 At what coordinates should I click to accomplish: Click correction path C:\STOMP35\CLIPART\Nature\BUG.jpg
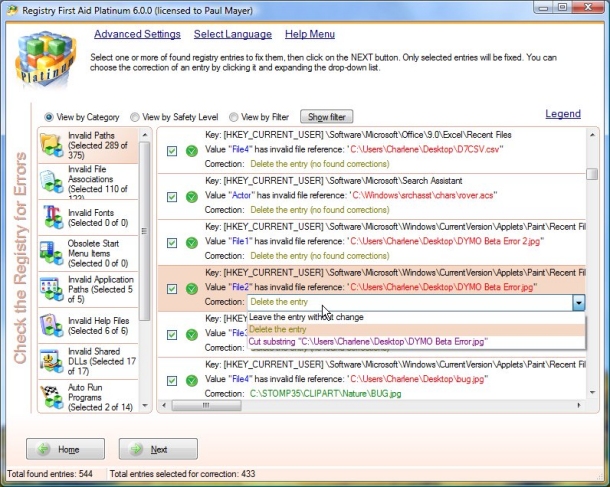325,393
